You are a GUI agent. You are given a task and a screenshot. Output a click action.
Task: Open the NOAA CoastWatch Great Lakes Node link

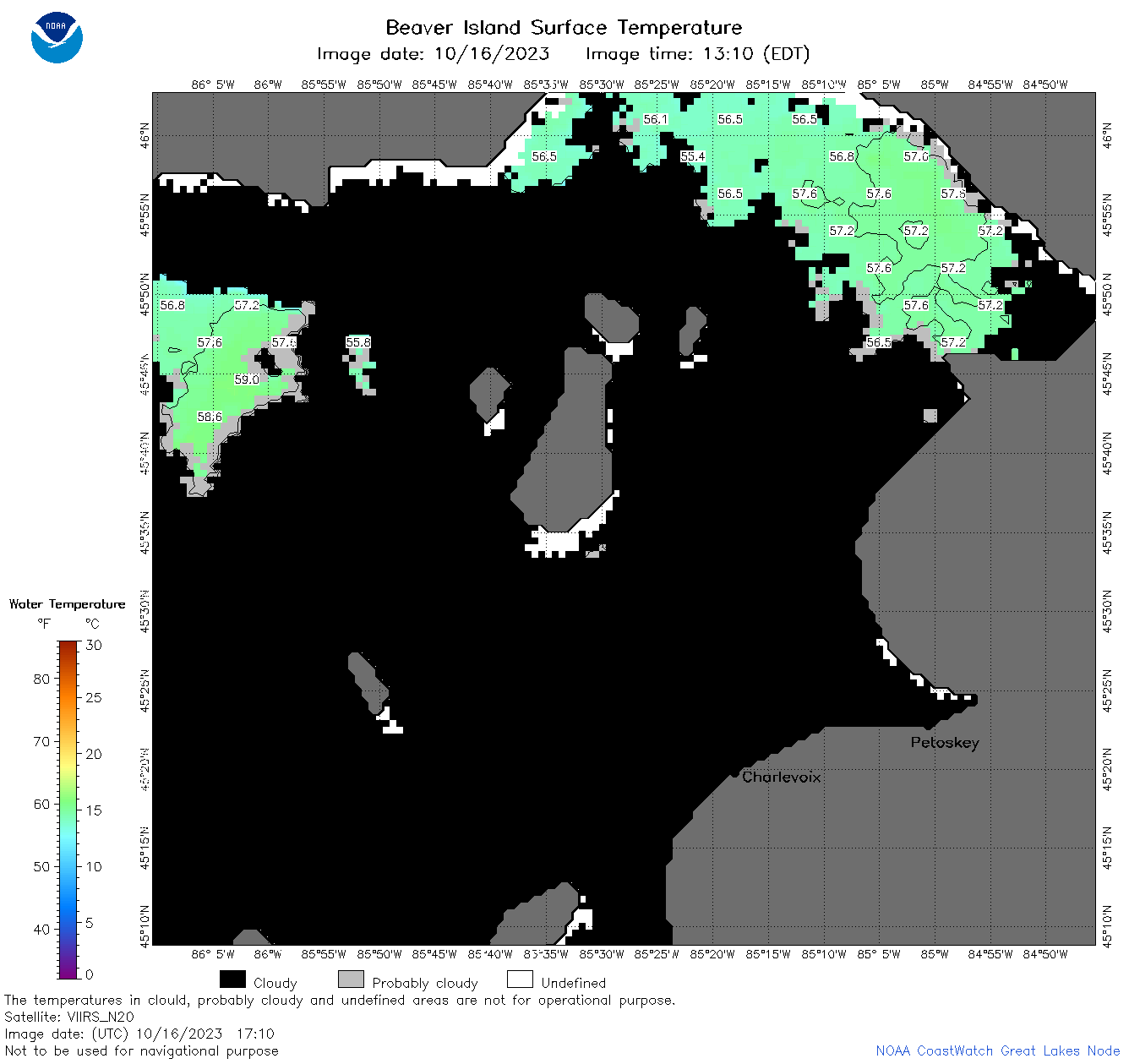(997, 1050)
